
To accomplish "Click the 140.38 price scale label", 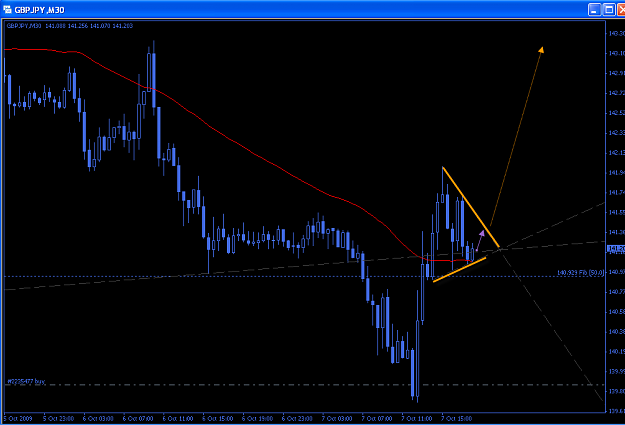I will pos(616,331).
